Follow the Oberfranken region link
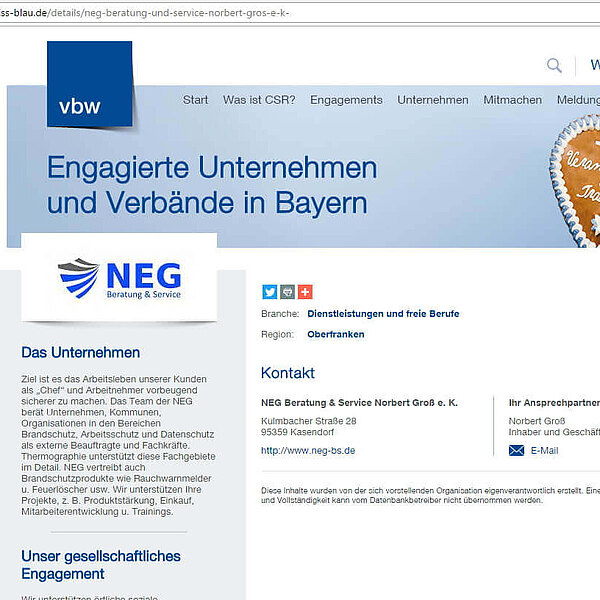This screenshot has height=600, width=600. pos(336,334)
